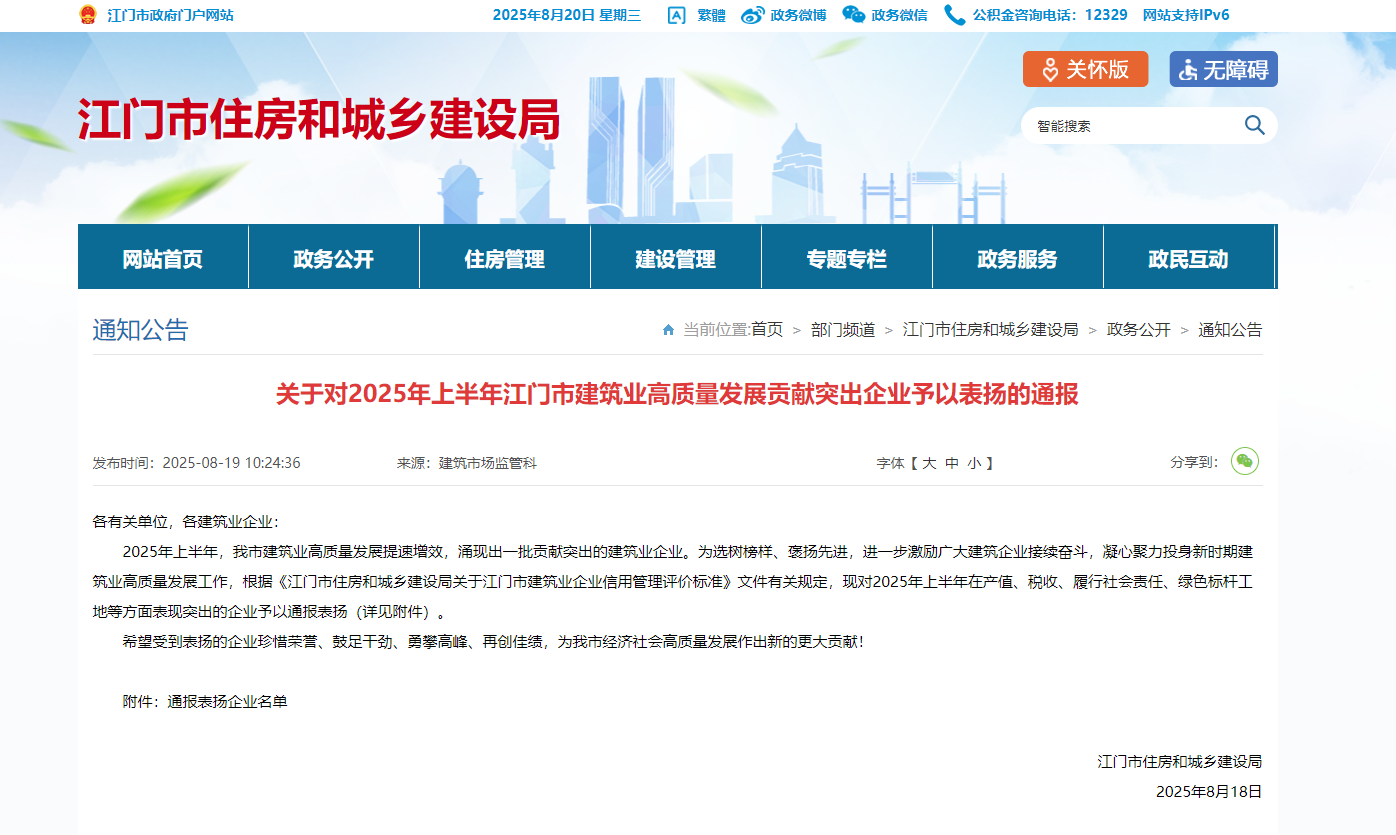Open the 政务微博 Weibo icon
This screenshot has height=835, width=1396.
pos(753,15)
